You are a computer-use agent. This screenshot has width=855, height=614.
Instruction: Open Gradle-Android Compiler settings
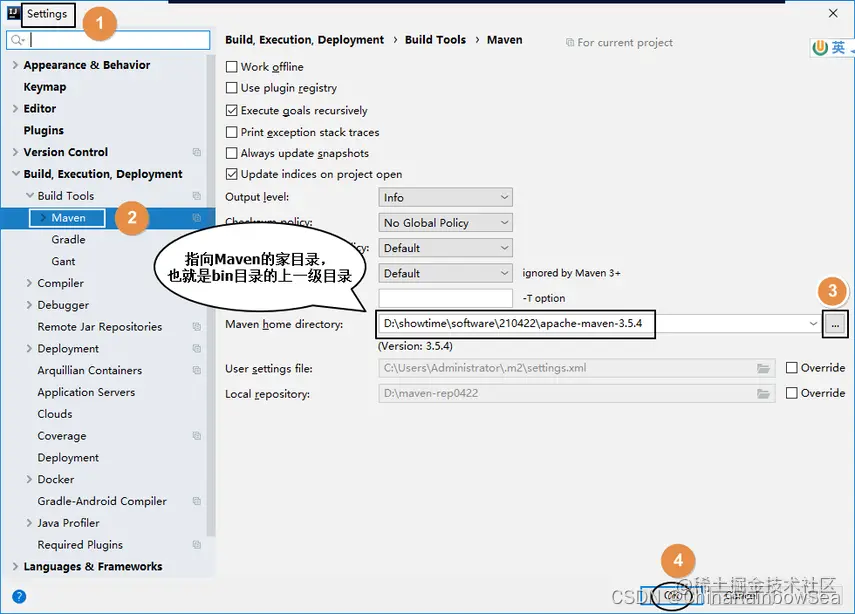[x=102, y=501]
